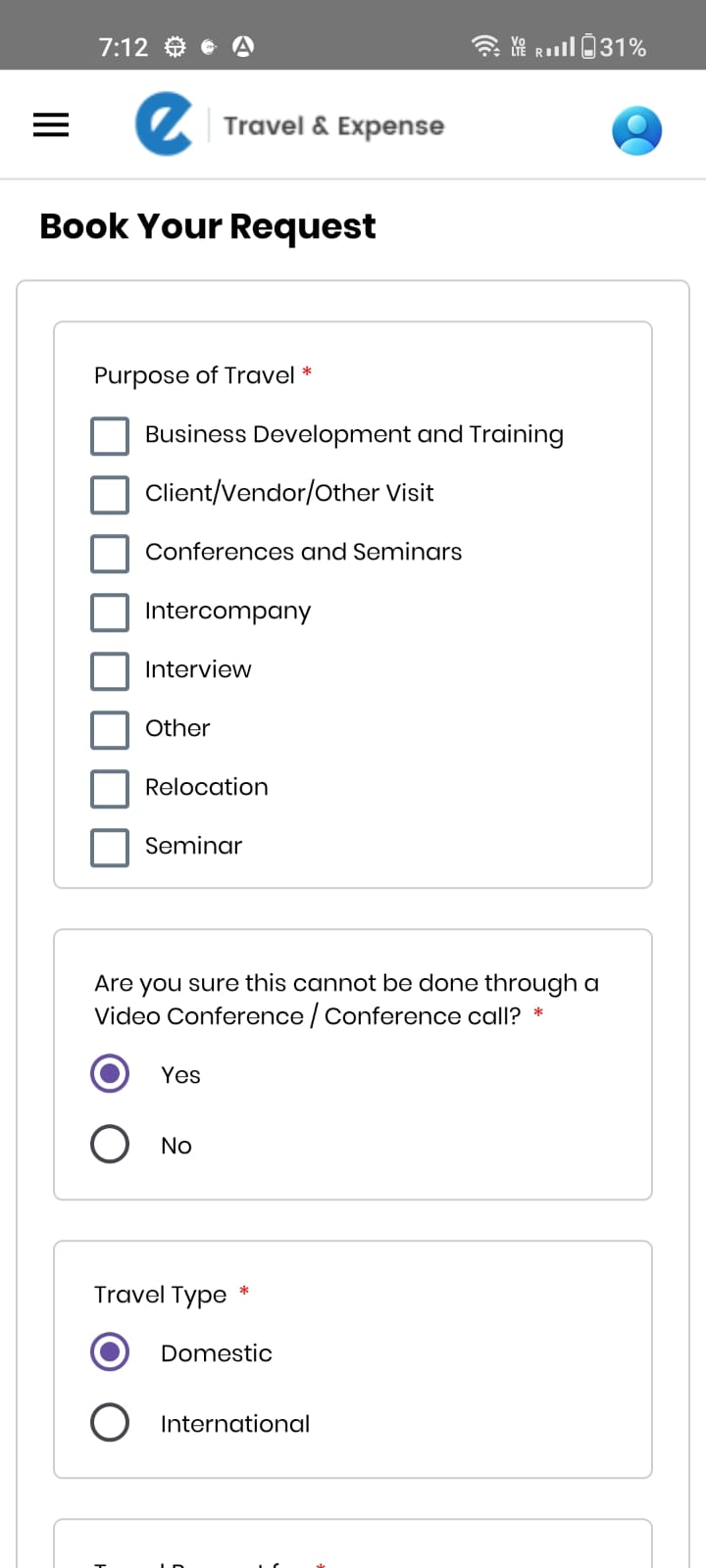This screenshot has height=1568, width=706.
Task: Choose International travel type
Action: tap(110, 1422)
